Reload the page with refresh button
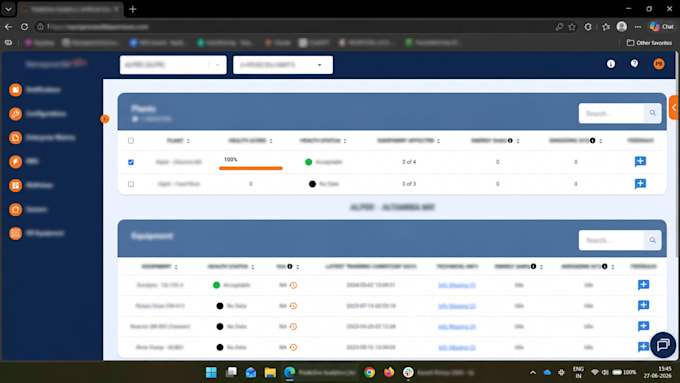 (x=24, y=27)
